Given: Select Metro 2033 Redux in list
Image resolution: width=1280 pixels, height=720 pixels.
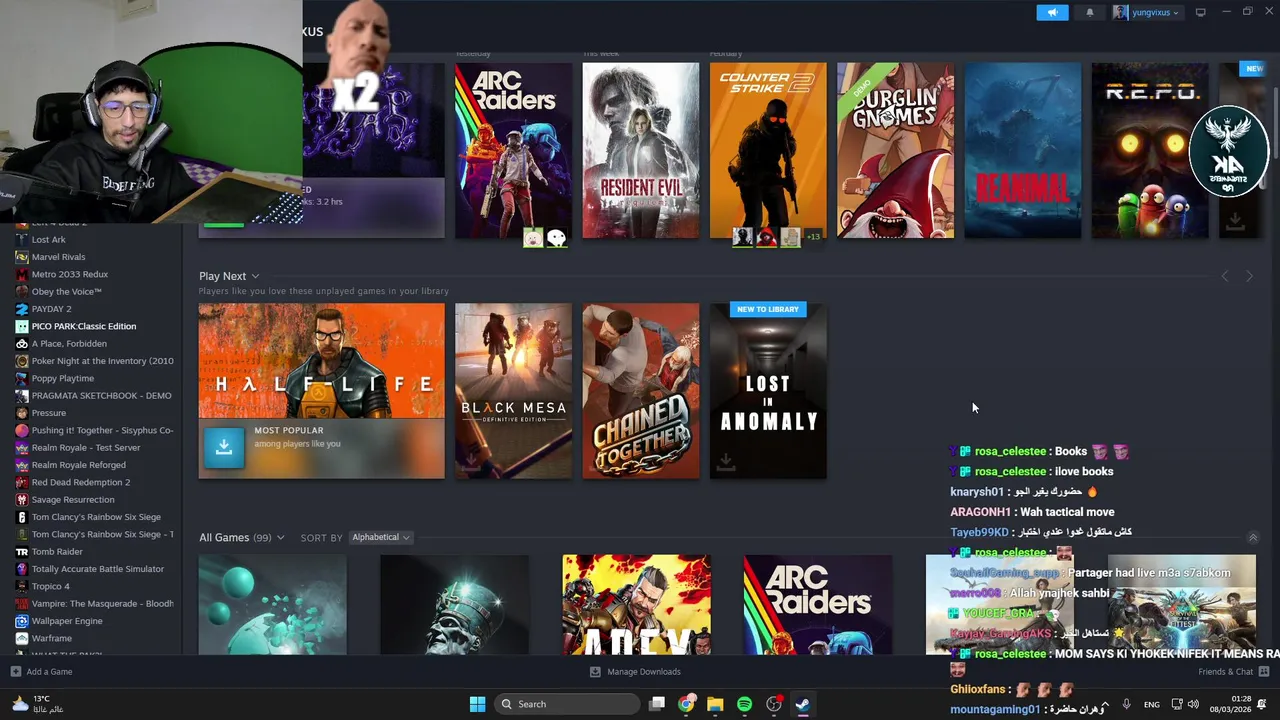Looking at the screenshot, I should tap(69, 274).
